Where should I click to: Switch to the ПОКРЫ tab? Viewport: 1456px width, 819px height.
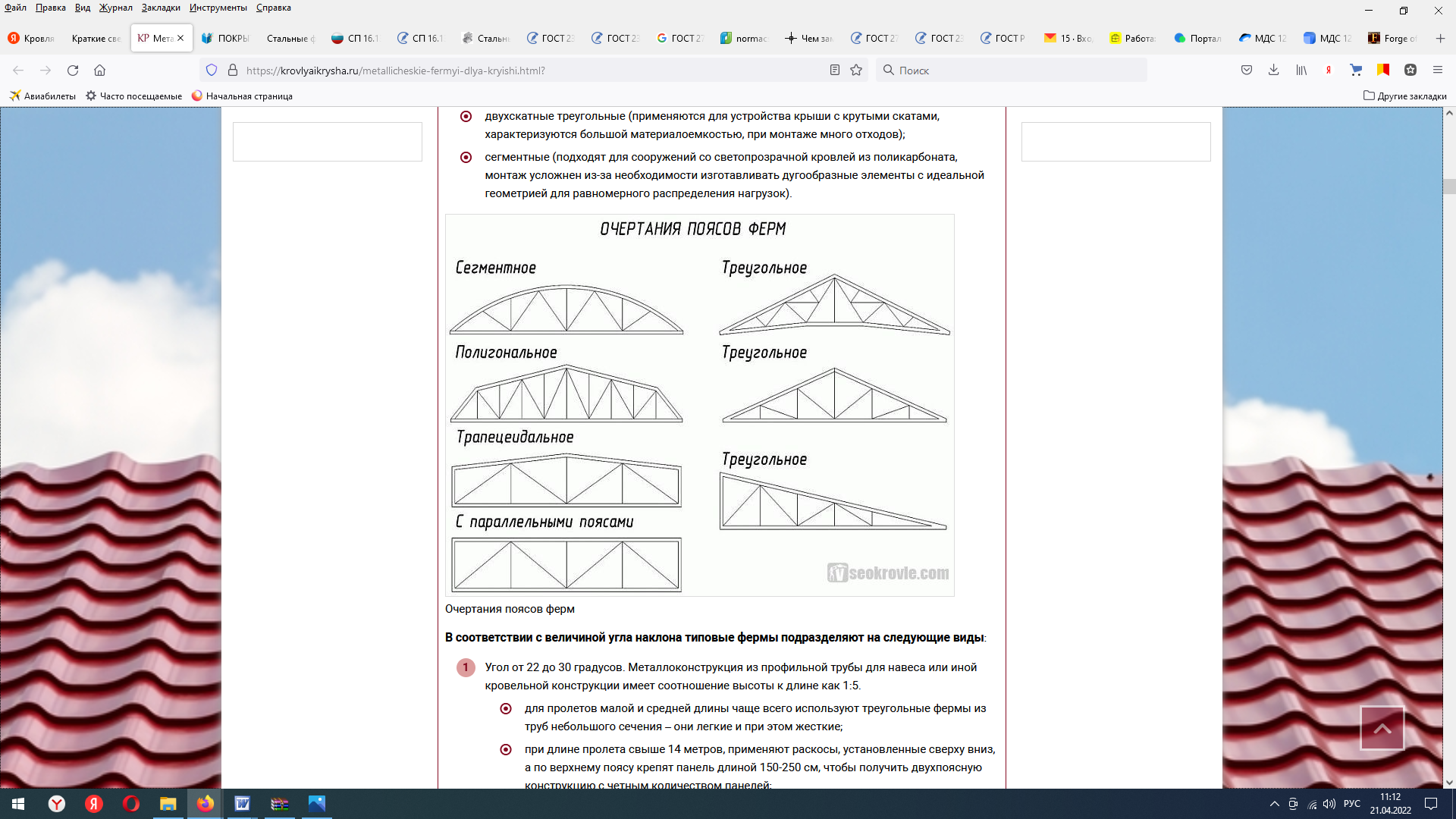(x=226, y=38)
